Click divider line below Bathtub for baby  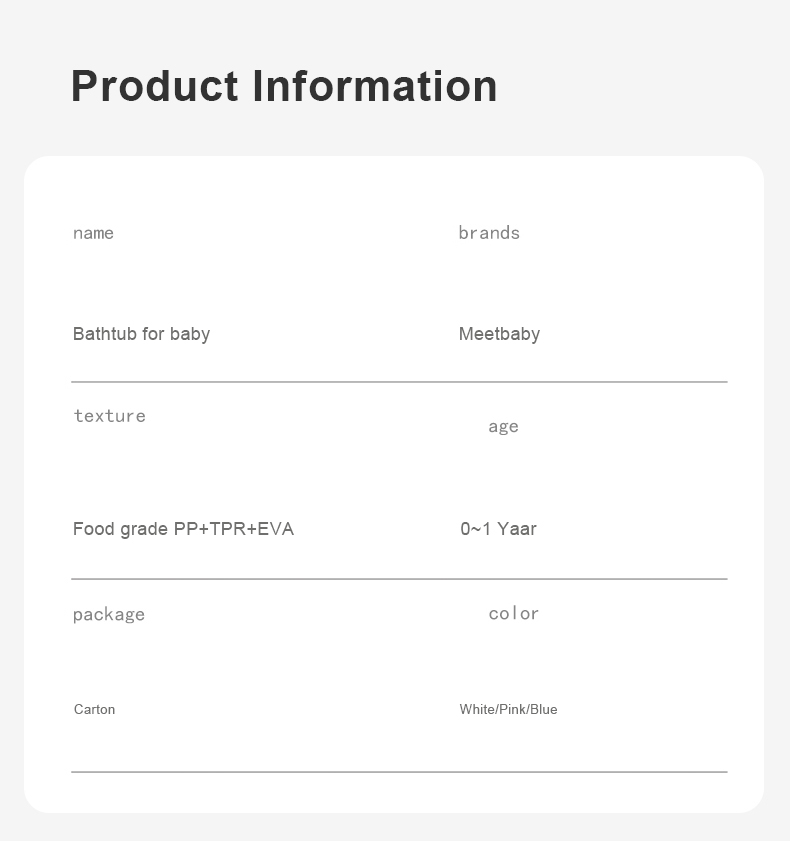[400, 382]
